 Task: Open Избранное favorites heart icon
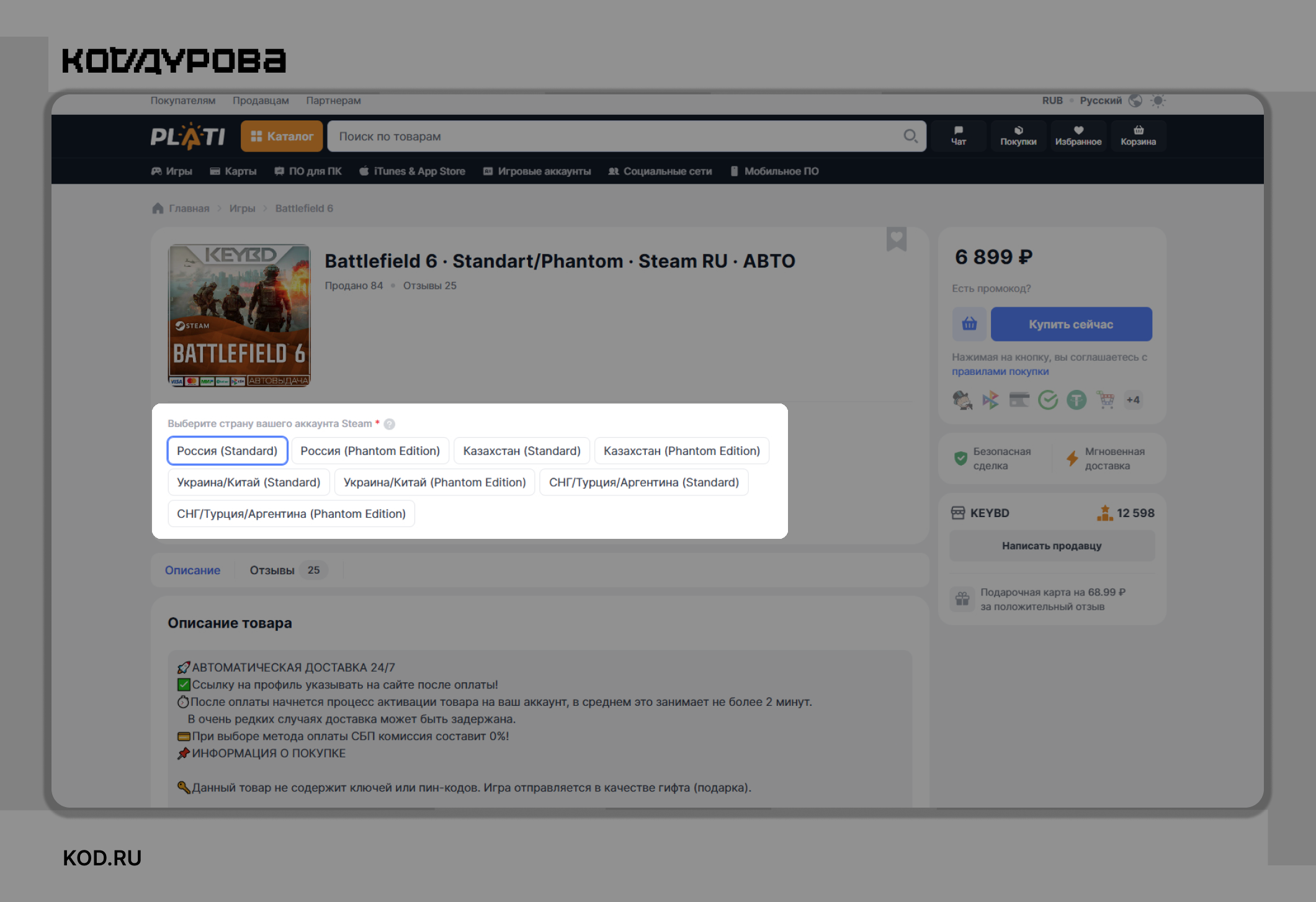(x=1078, y=136)
